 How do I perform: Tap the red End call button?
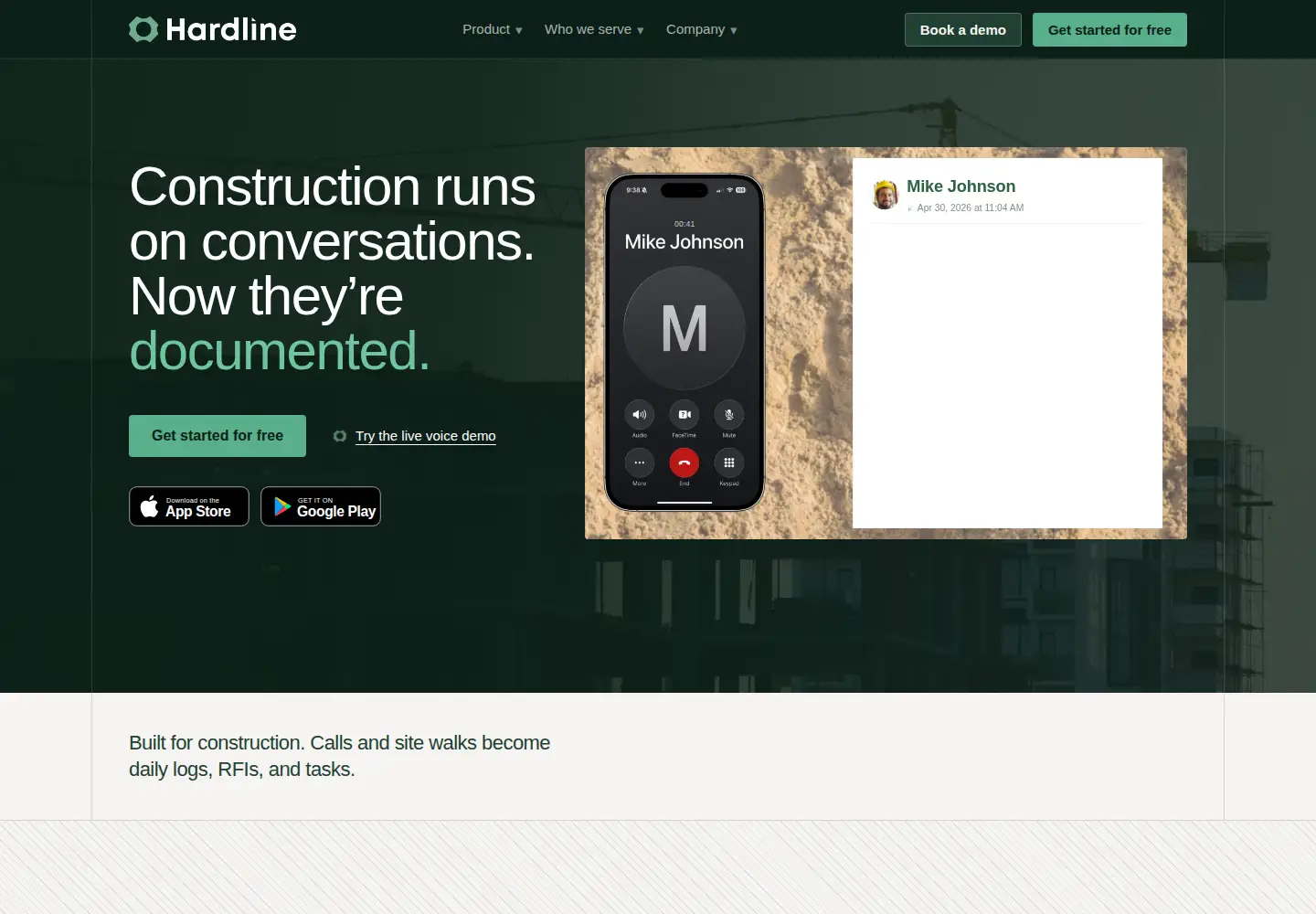(x=685, y=462)
